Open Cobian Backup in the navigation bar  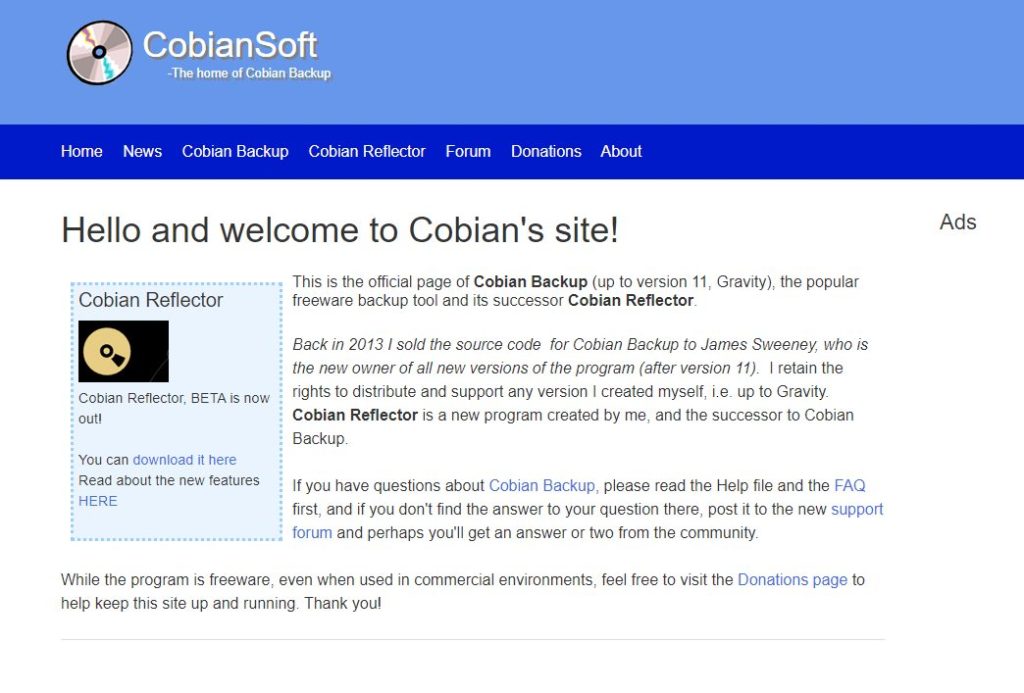235,152
